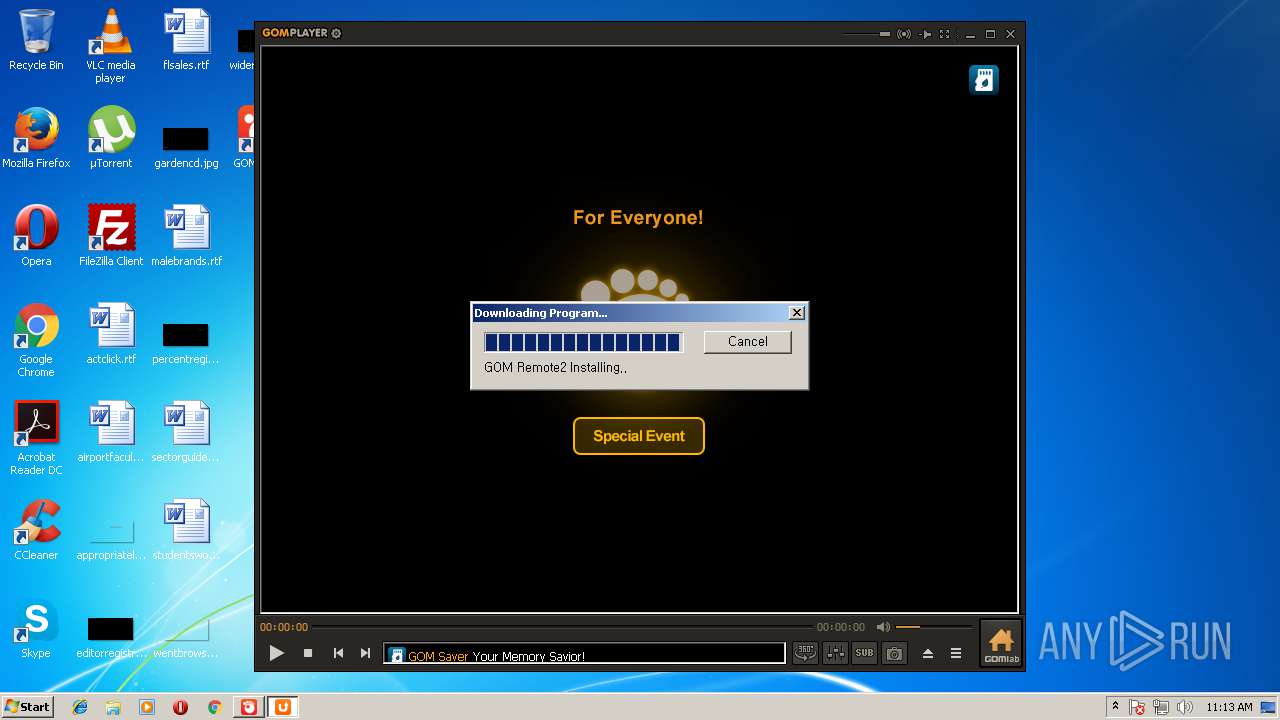Open the actclick.rtf document
The width and height of the screenshot is (1280, 720).
pos(110,334)
